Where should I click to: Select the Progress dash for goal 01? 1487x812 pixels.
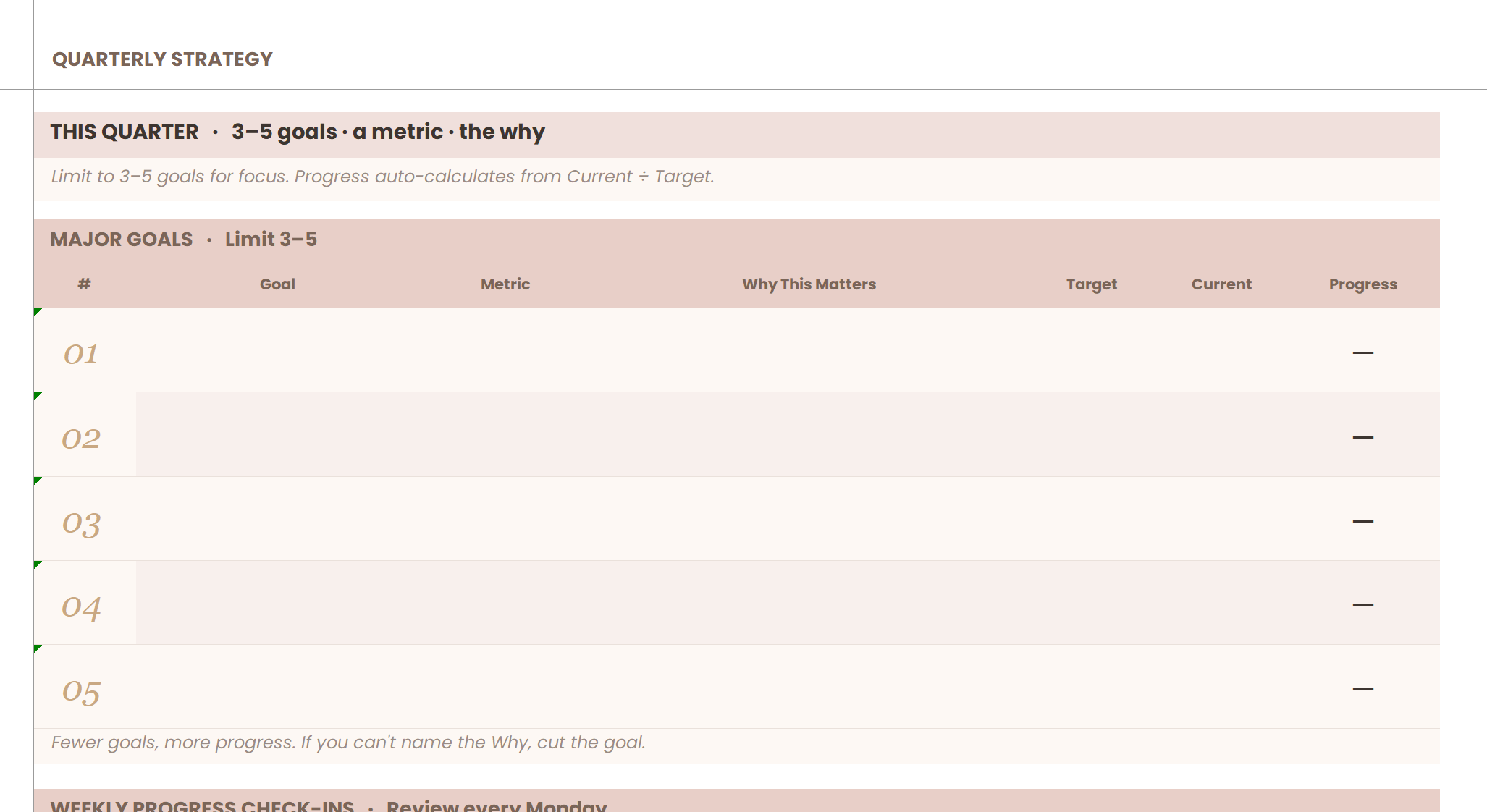[1362, 352]
